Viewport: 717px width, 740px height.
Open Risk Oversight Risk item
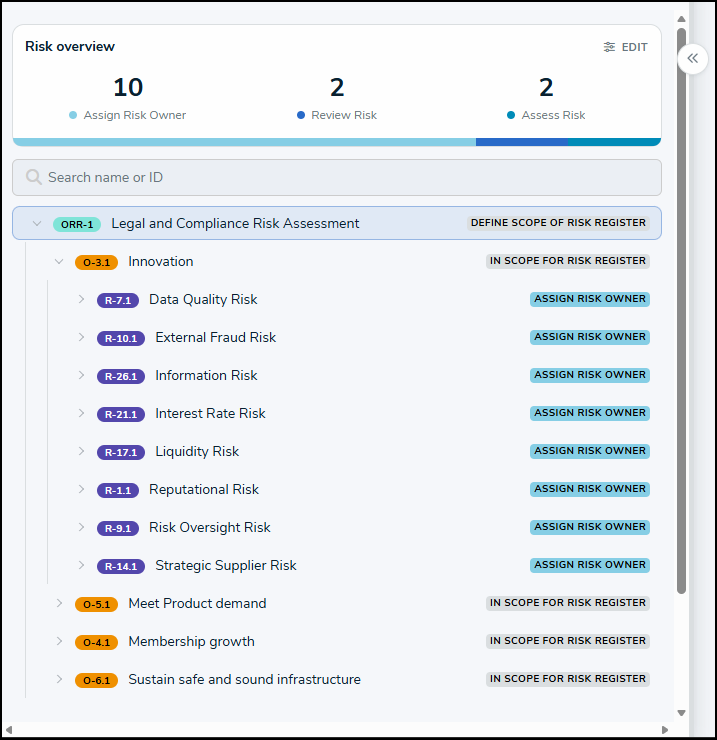(210, 527)
